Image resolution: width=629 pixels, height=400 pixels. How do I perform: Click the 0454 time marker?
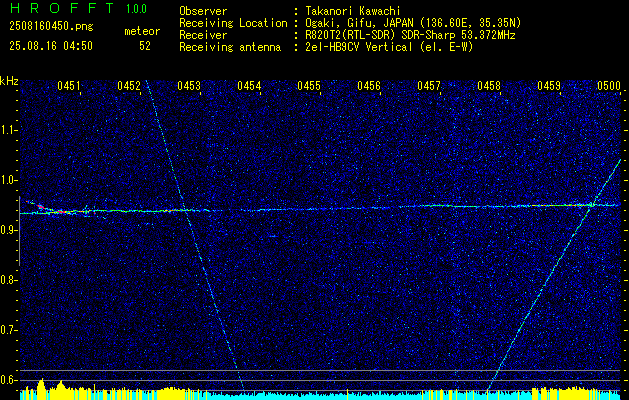click(x=249, y=85)
